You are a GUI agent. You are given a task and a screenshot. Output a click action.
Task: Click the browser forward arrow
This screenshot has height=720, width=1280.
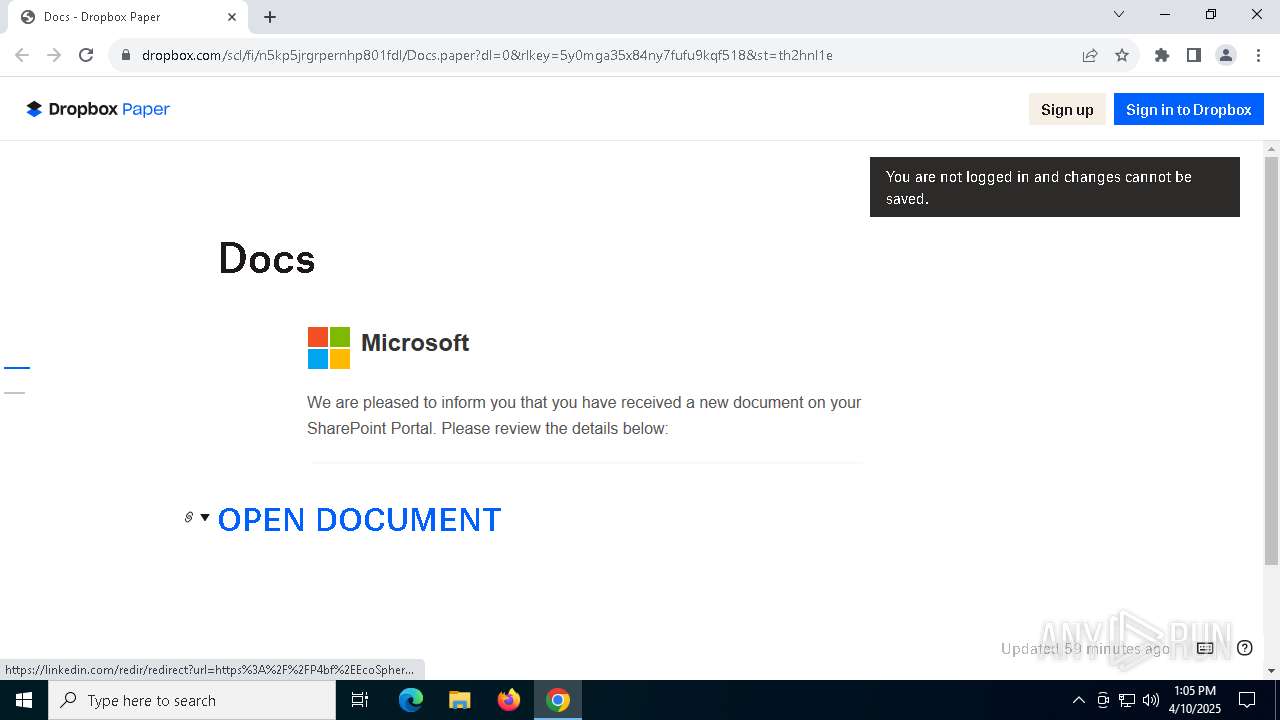[x=54, y=55]
